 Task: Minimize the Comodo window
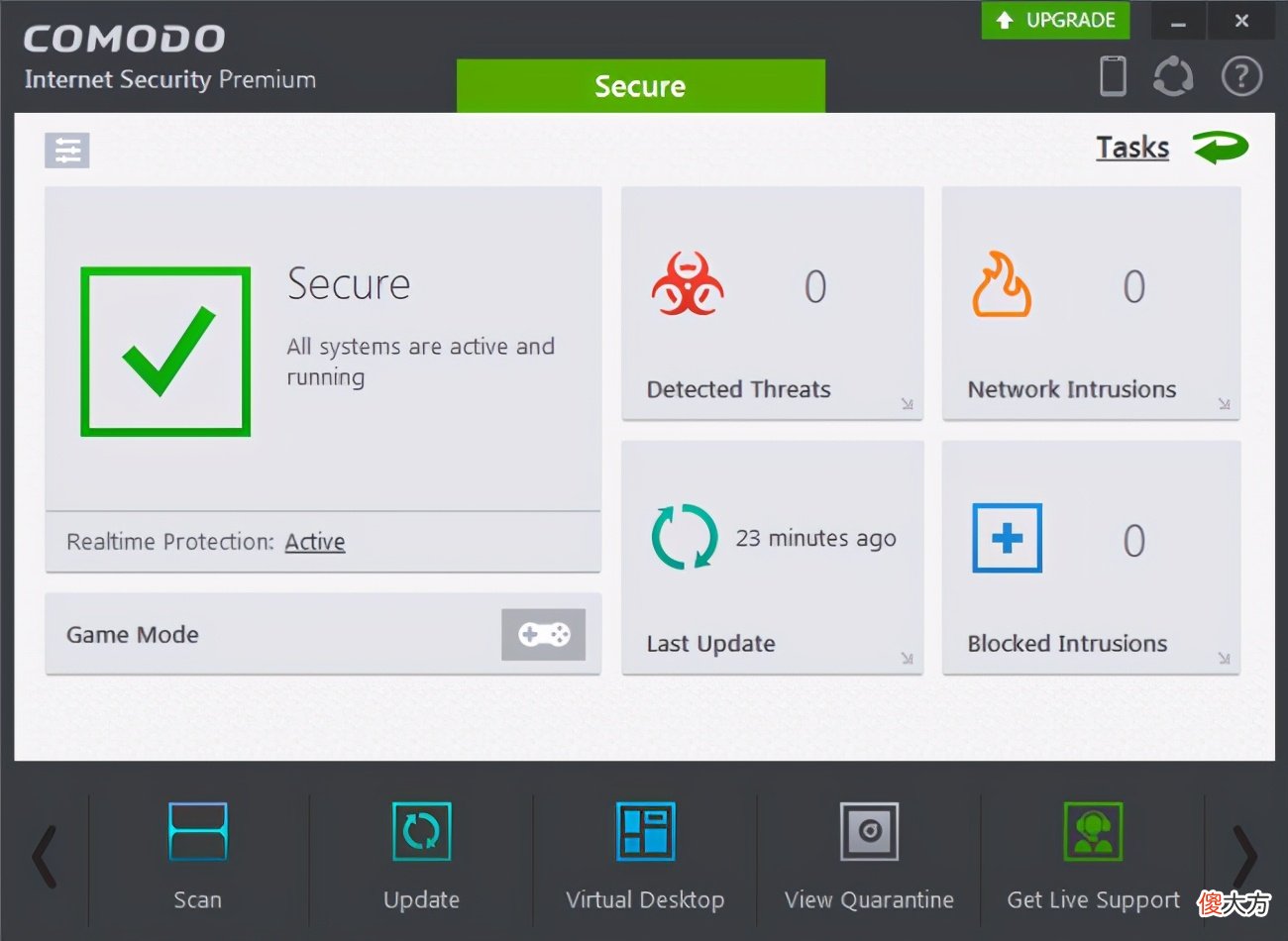pos(1178,21)
